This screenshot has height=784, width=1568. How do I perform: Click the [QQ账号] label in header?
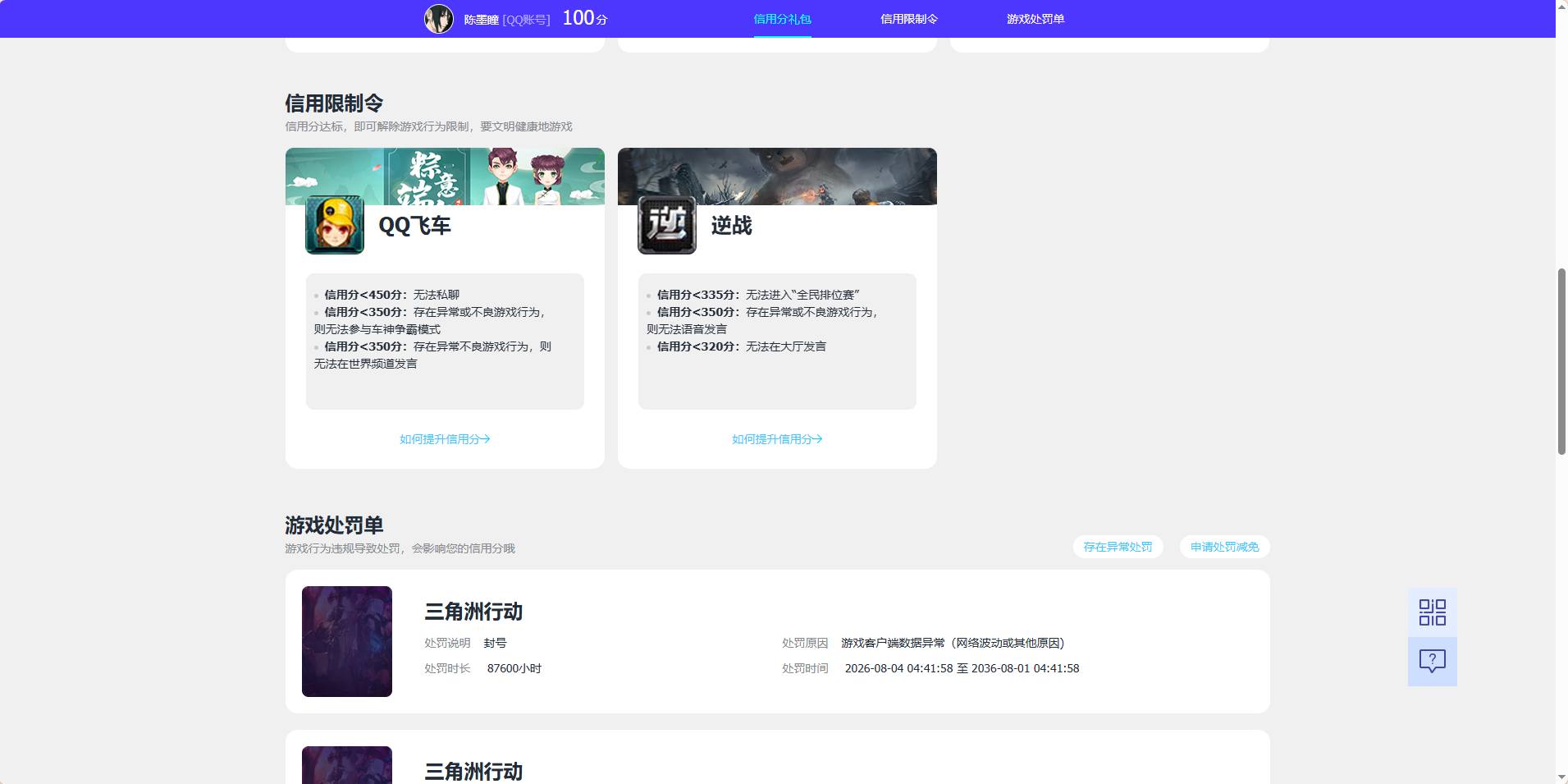pyautogui.click(x=527, y=19)
